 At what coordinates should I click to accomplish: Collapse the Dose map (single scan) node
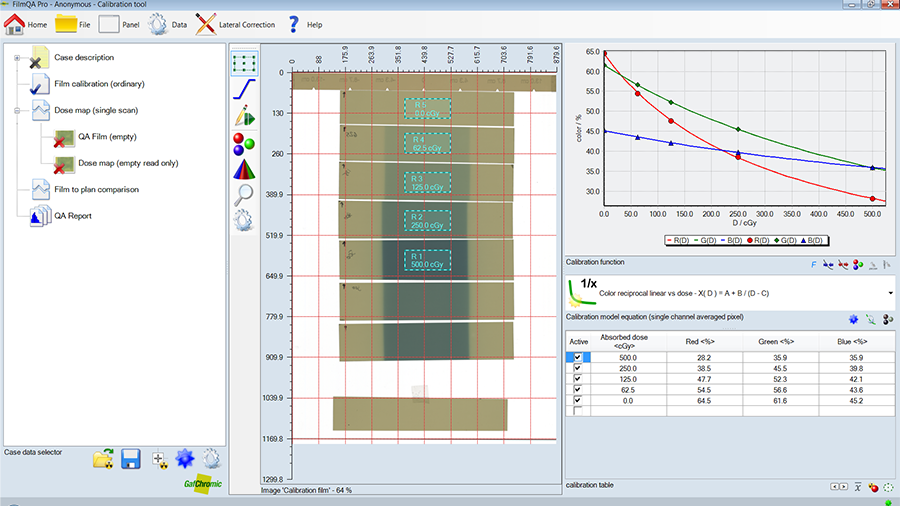[17, 111]
